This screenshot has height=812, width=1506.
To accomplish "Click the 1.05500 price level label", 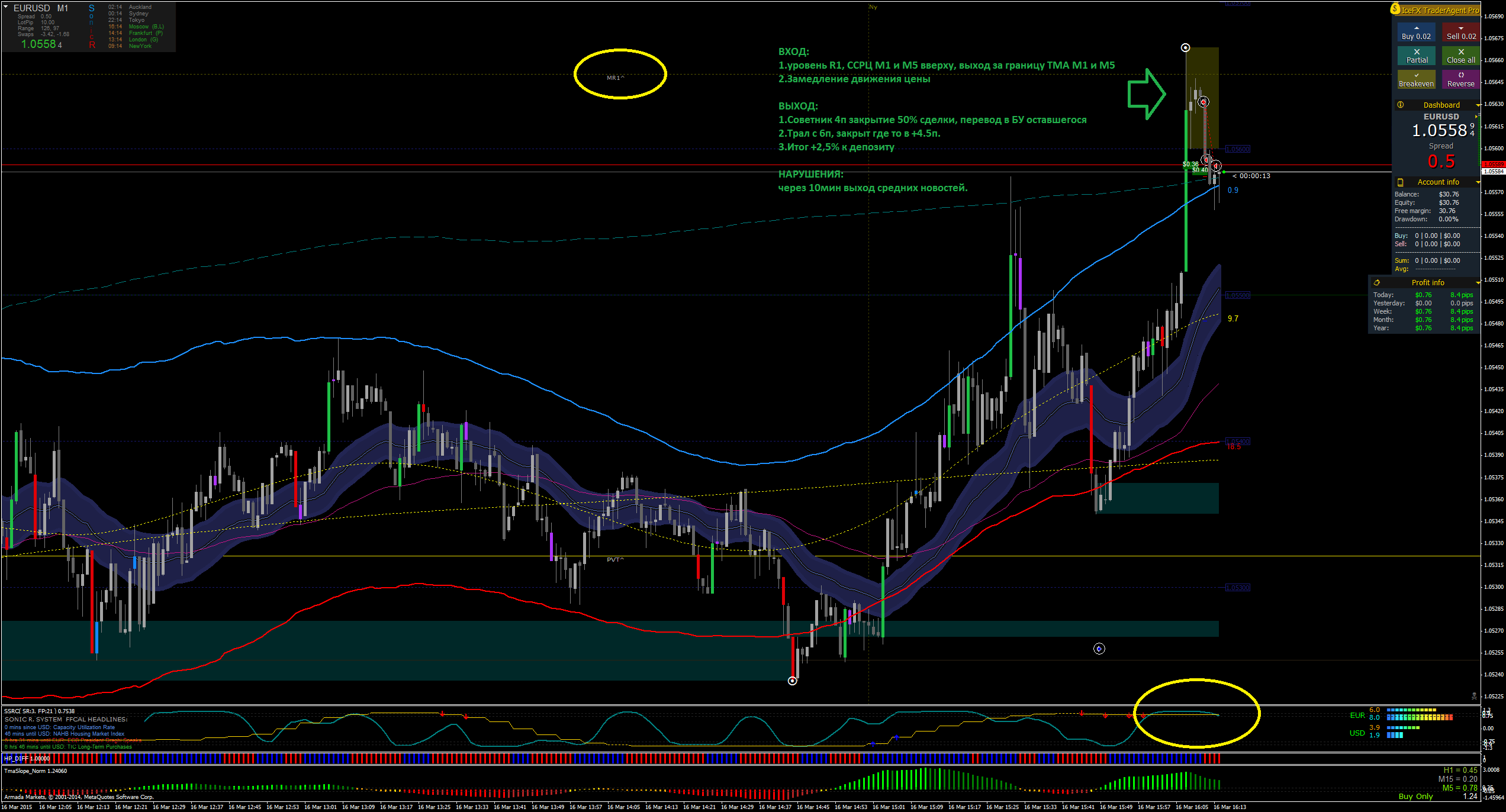I will tap(1237, 295).
